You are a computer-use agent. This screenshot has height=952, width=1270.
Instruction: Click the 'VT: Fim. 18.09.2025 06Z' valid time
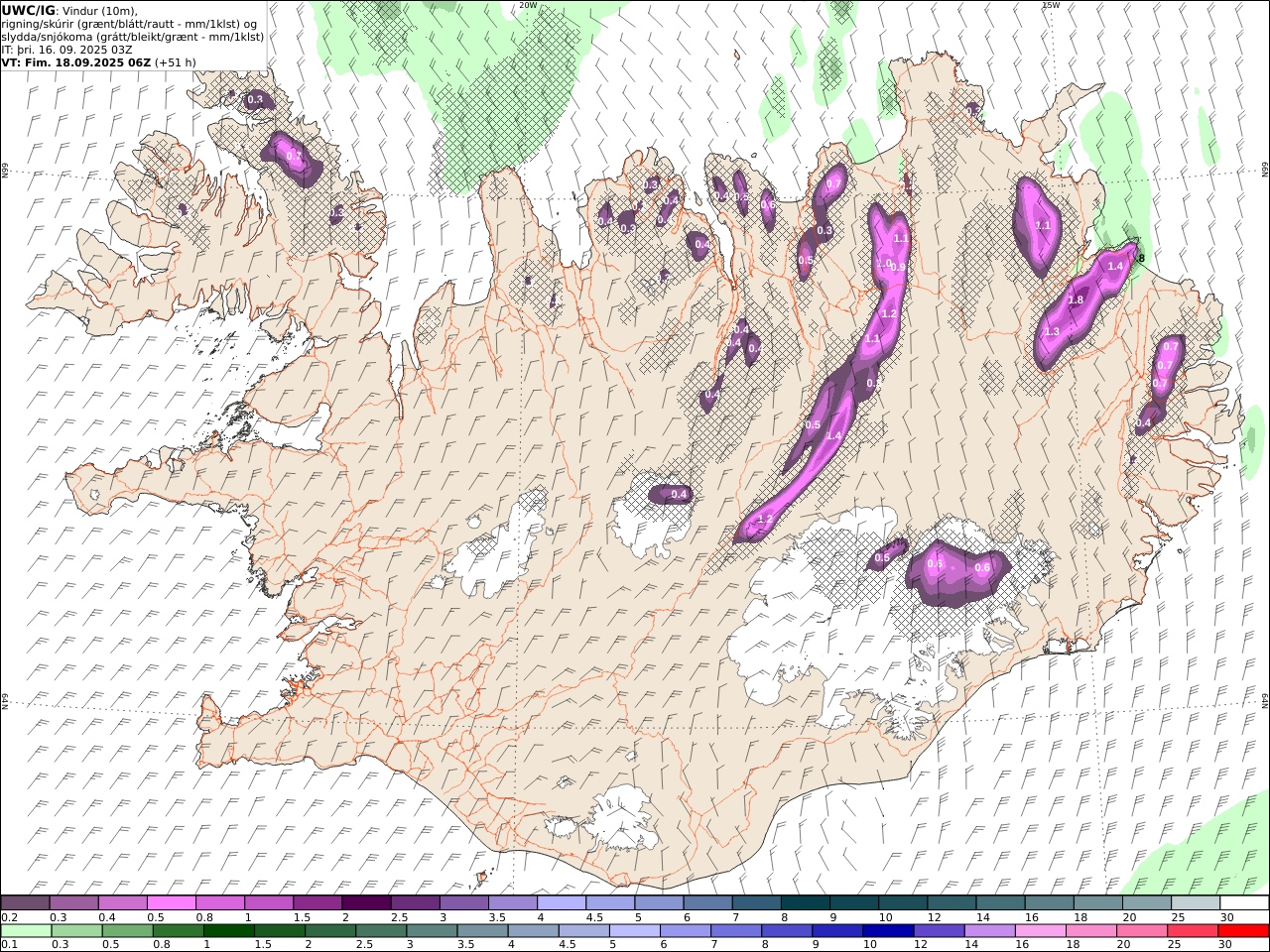tap(76, 61)
